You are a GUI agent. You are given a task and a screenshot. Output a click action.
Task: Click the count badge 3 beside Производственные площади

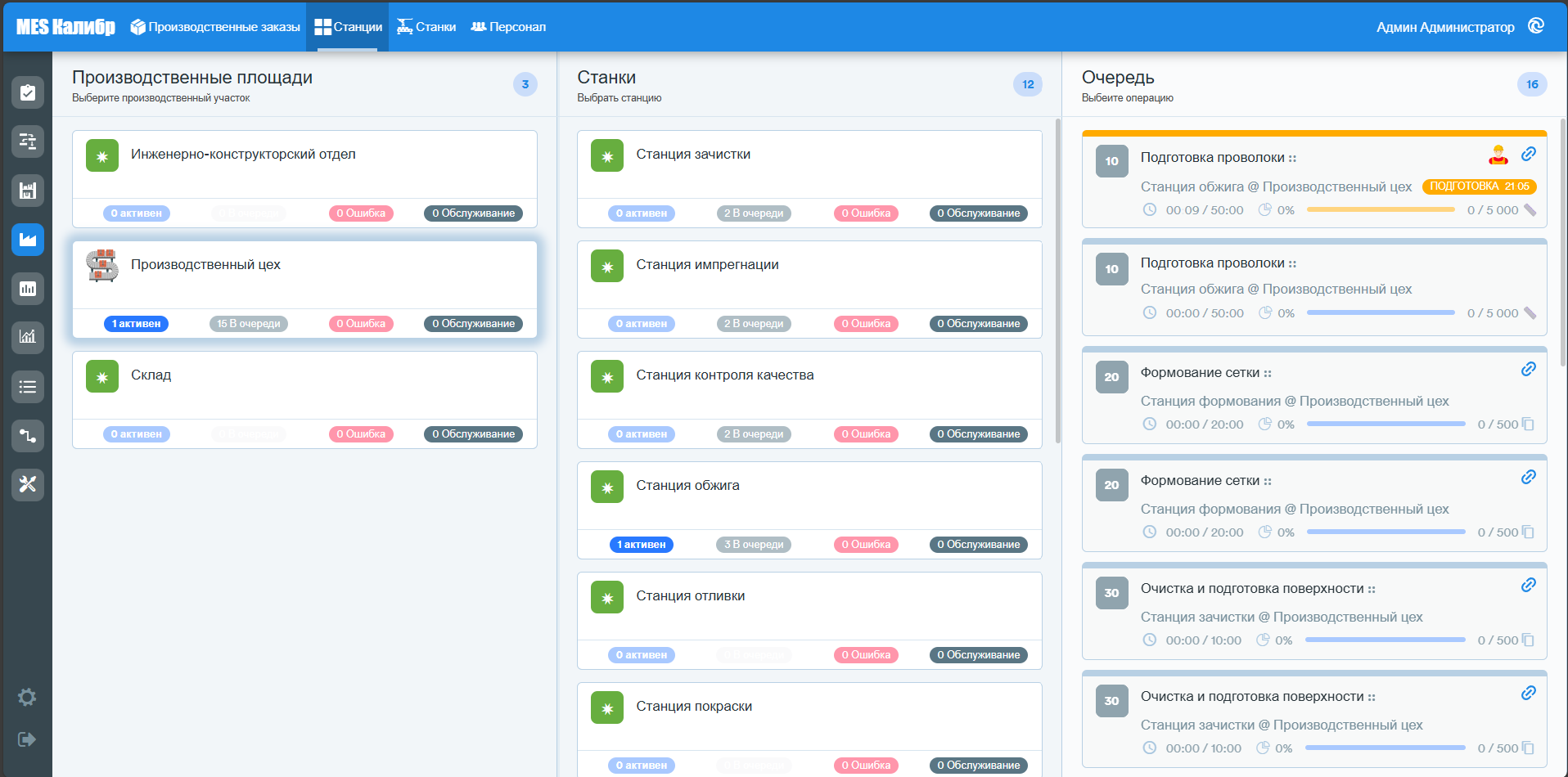525,84
